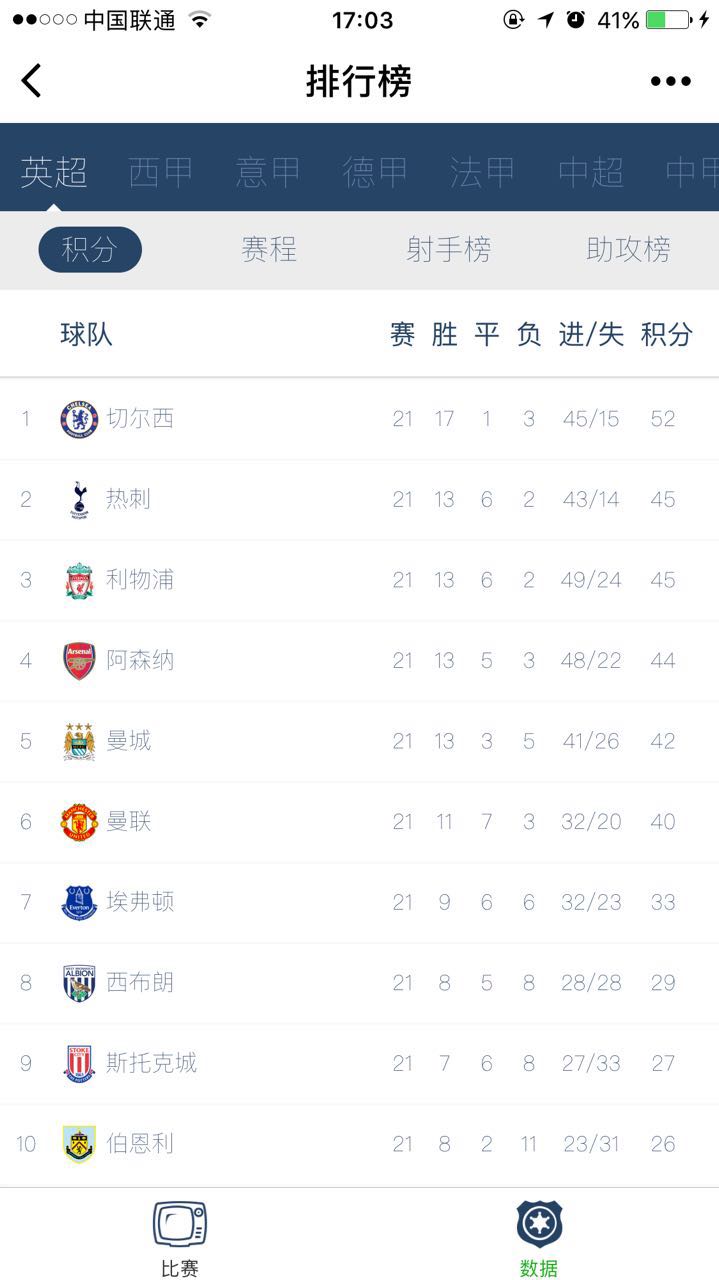Tap the Everton club crest
Screen dimensions: 719x1280
tap(79, 902)
